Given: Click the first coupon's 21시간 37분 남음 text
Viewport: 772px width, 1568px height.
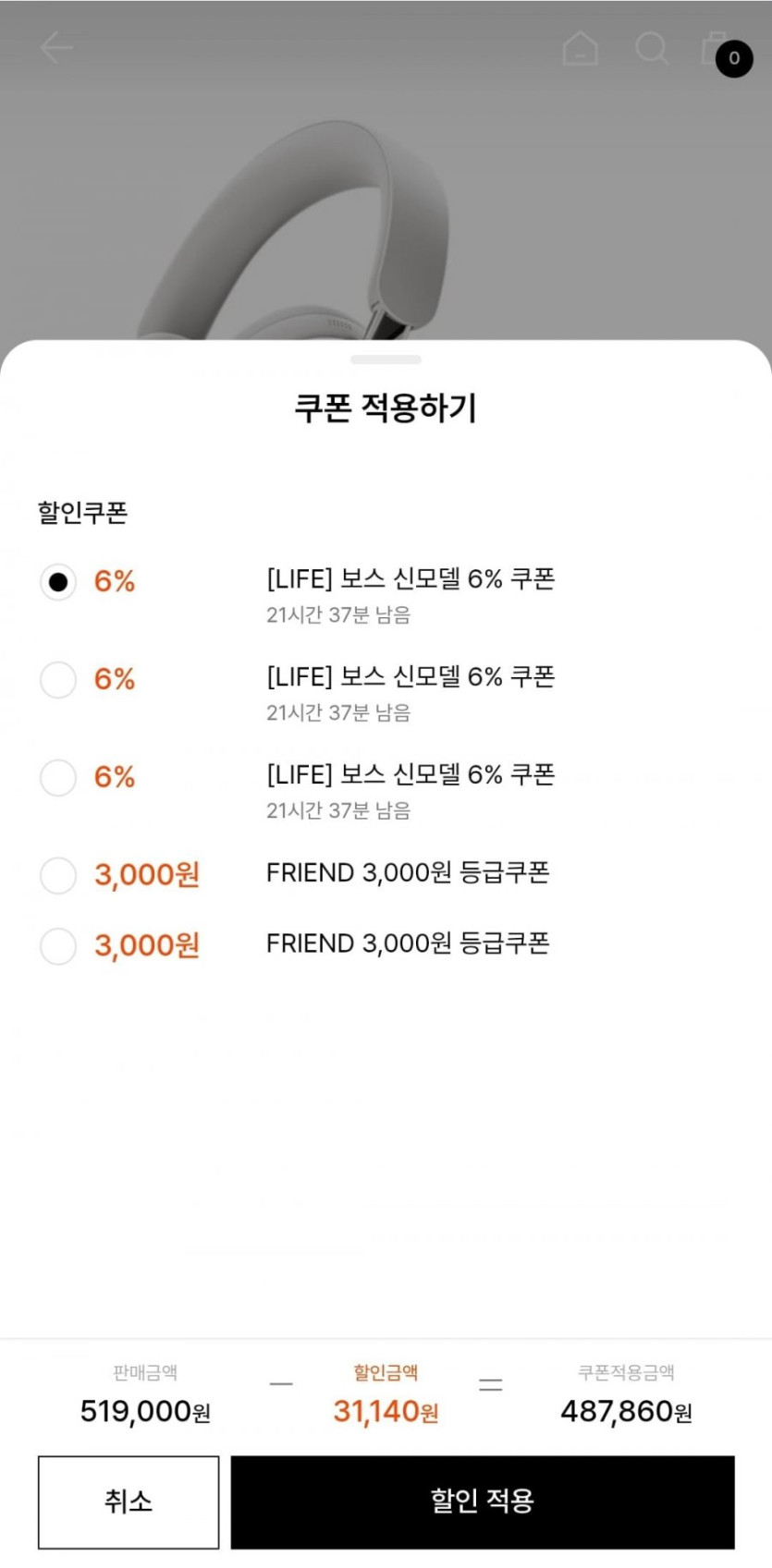Looking at the screenshot, I should click(338, 615).
